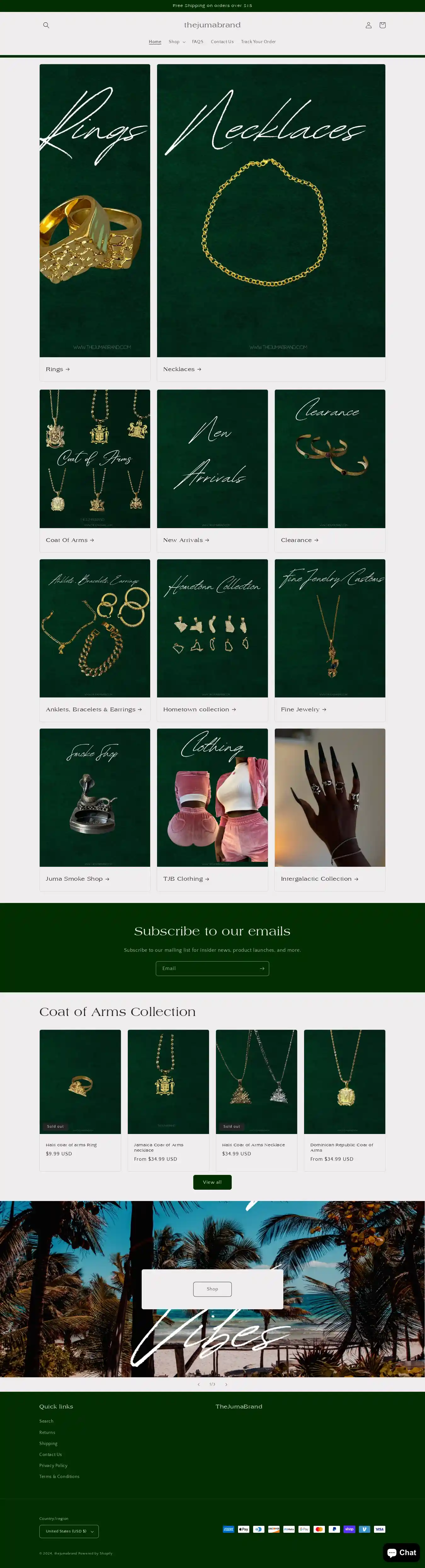Go to next slide arrow
This screenshot has width=425, height=1568.
coord(226,1384)
